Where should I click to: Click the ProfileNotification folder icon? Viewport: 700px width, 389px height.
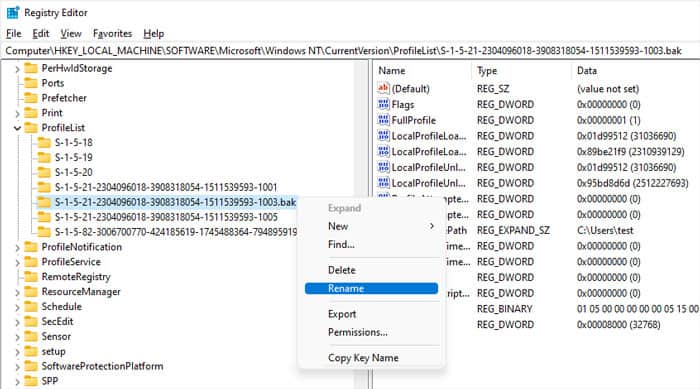[x=31, y=247]
